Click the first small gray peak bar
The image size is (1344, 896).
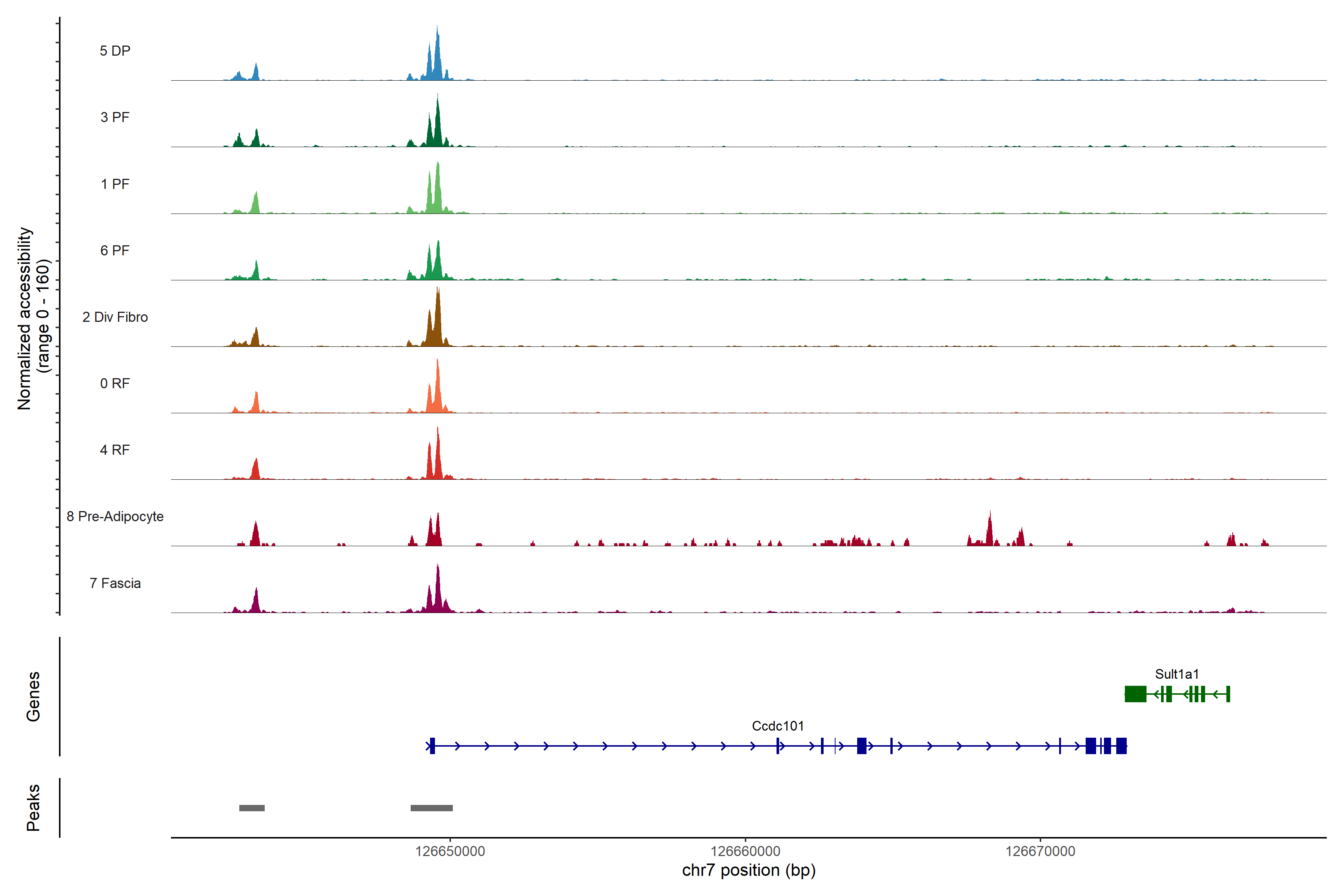tap(251, 808)
